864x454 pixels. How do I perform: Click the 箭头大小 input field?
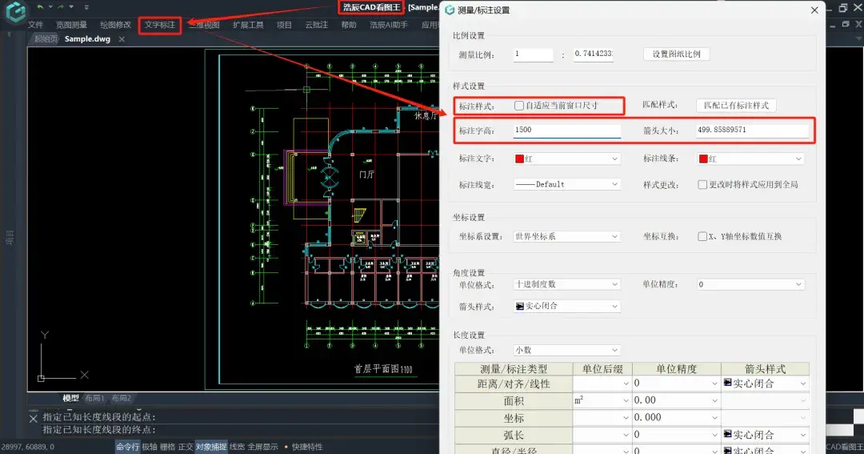tap(753, 130)
